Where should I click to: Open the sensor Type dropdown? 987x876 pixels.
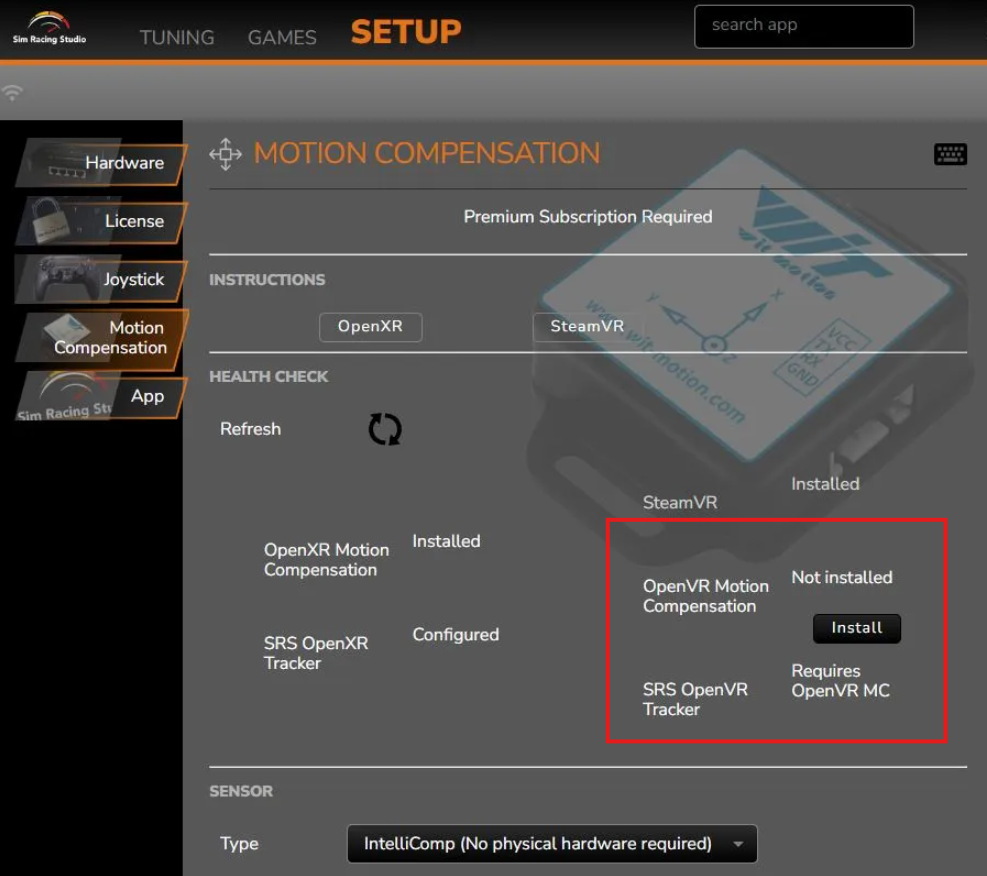(552, 843)
